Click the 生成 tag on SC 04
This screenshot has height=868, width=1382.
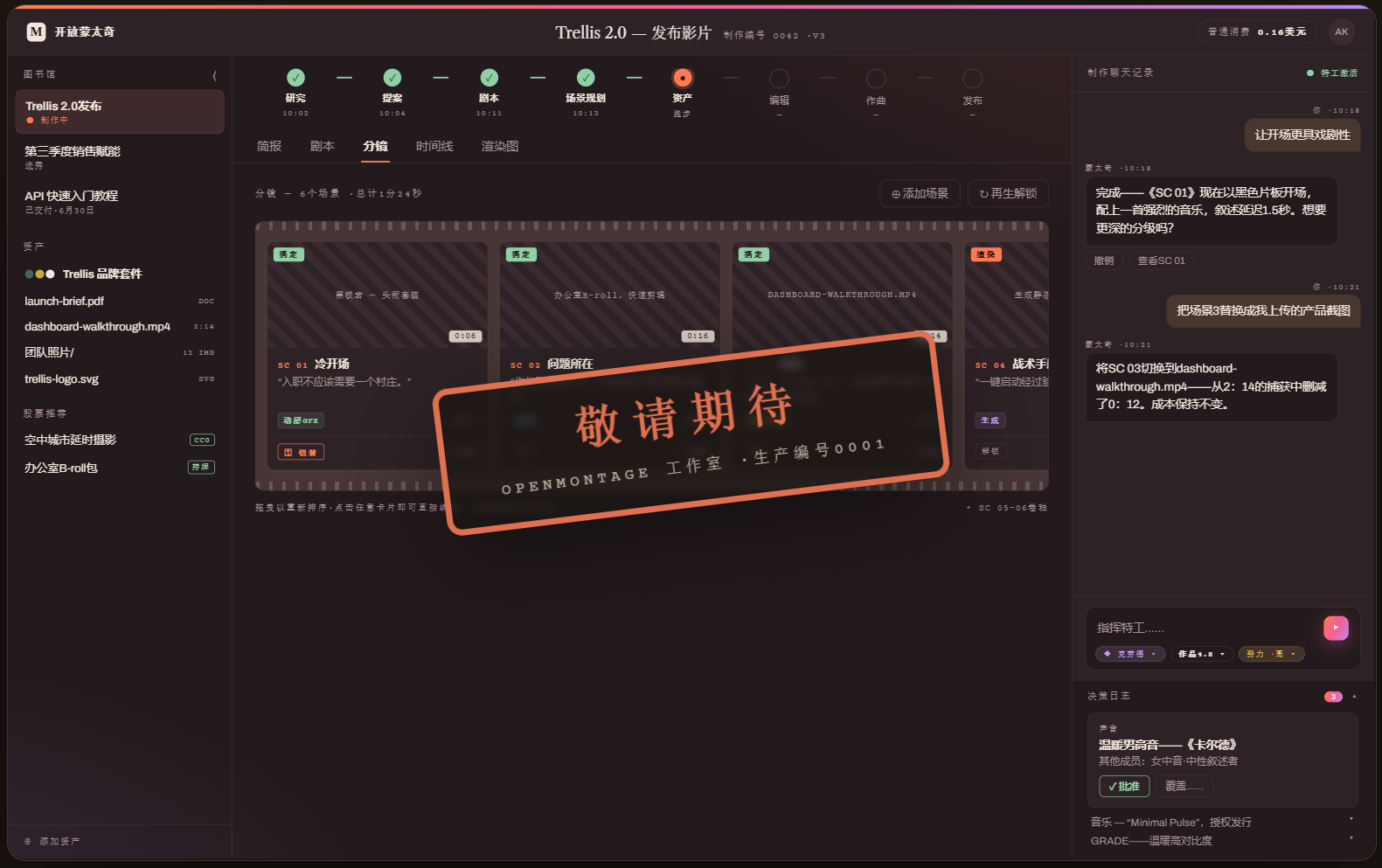(990, 420)
